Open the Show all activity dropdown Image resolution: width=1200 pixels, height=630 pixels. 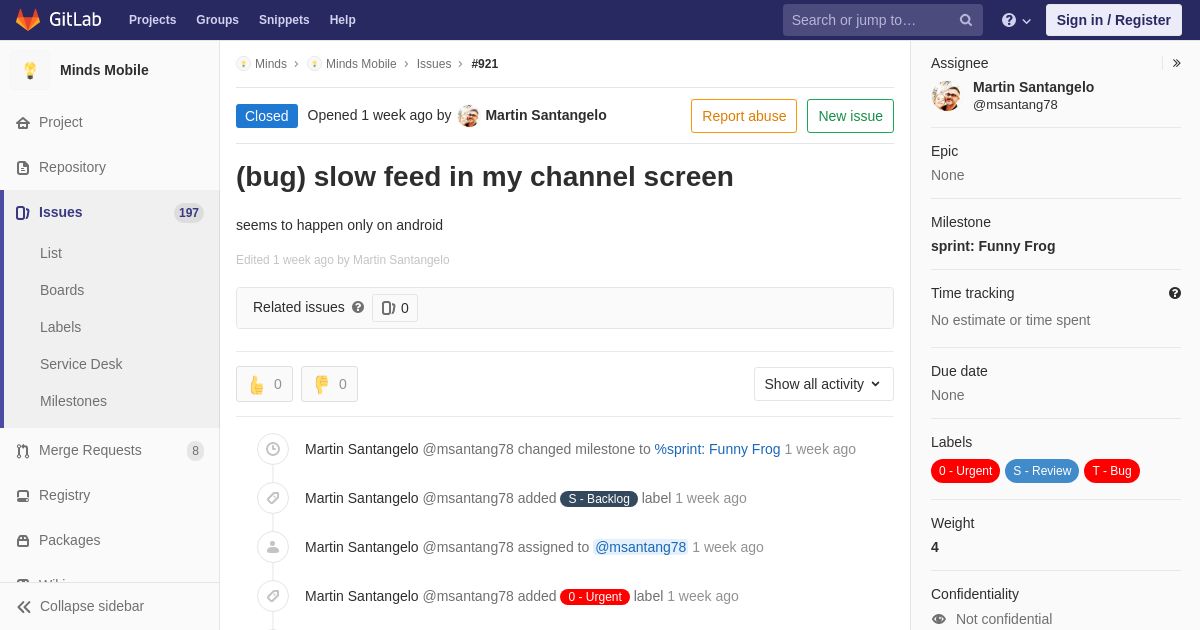tap(823, 384)
